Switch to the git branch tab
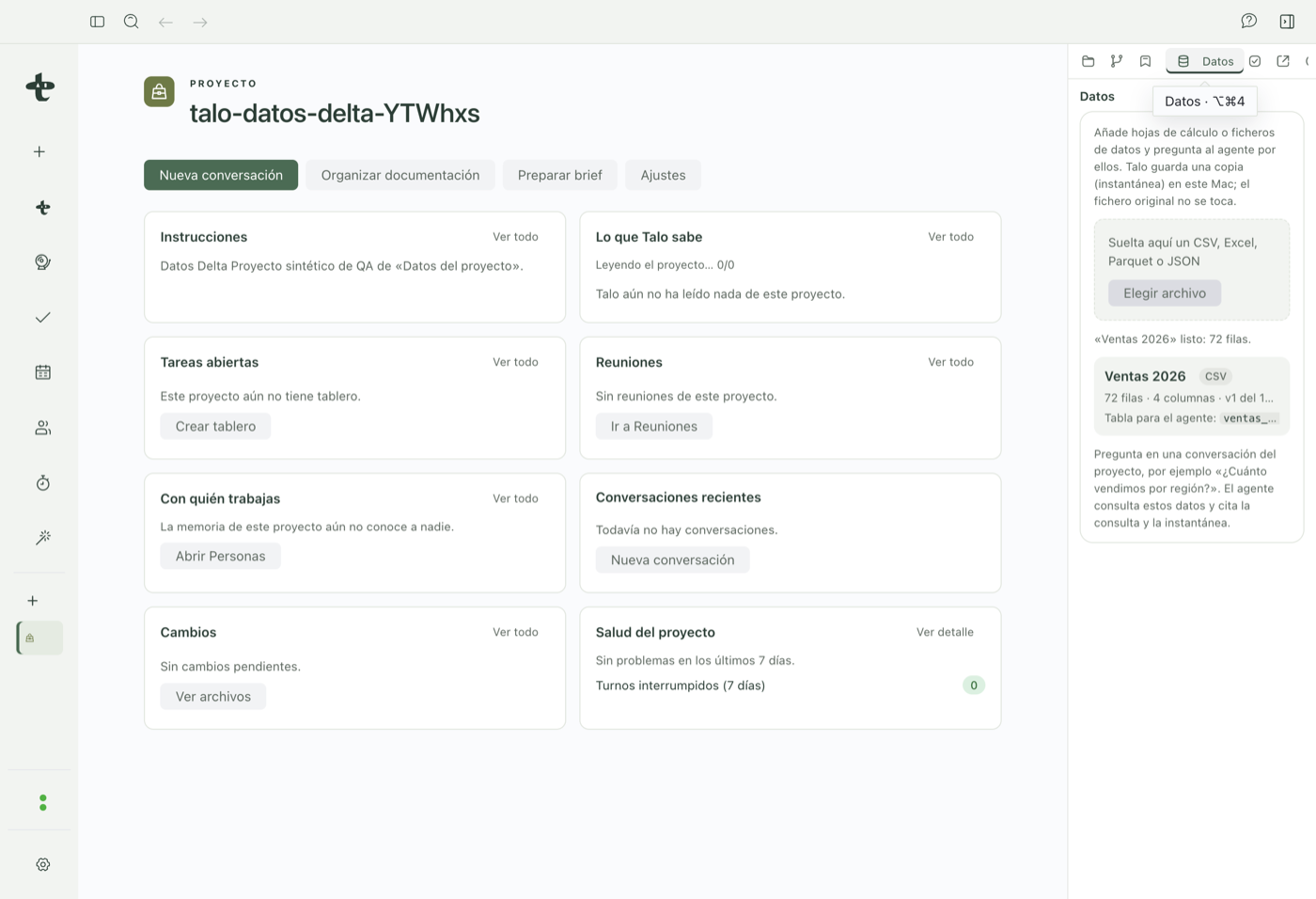1316x899 pixels. tap(1117, 61)
